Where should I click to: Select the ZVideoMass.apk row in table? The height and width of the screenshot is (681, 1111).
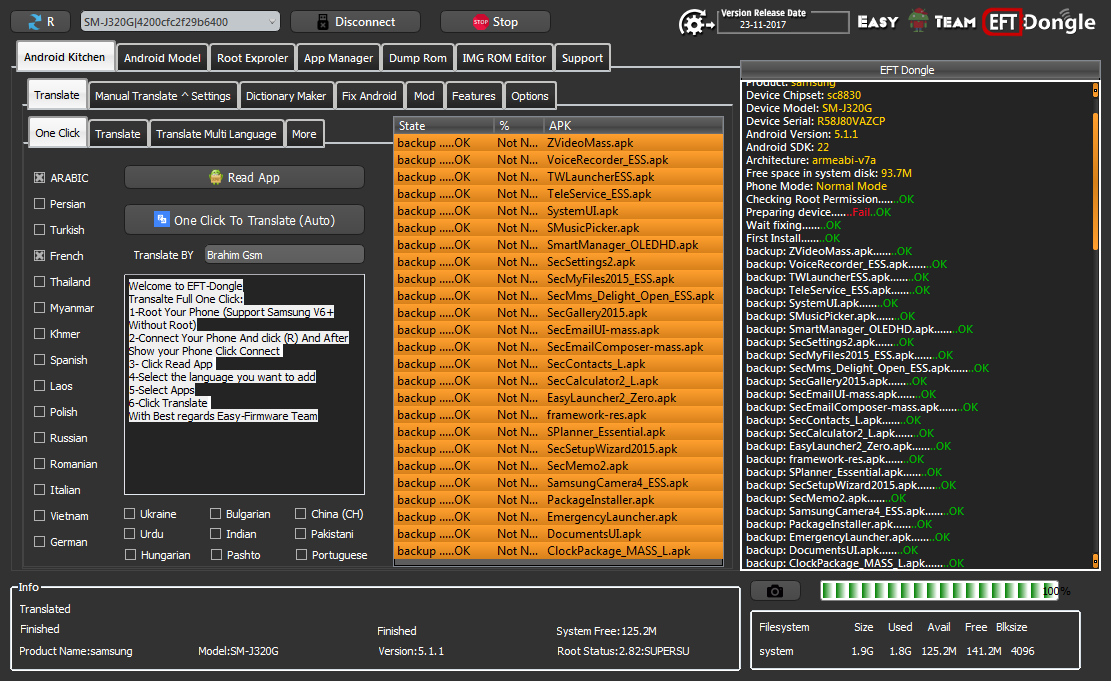tap(558, 143)
